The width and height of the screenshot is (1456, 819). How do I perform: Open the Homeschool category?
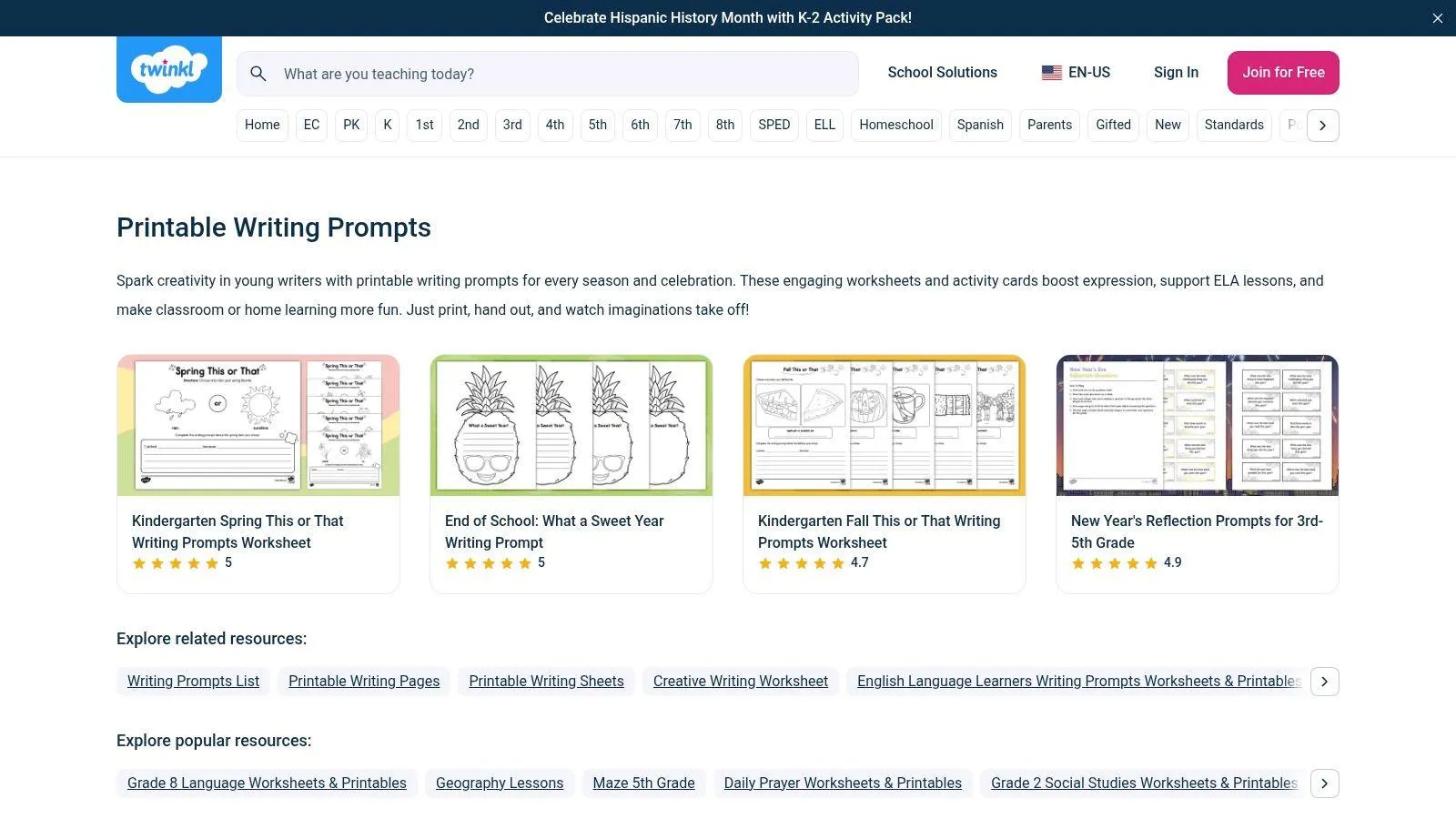pos(896,126)
